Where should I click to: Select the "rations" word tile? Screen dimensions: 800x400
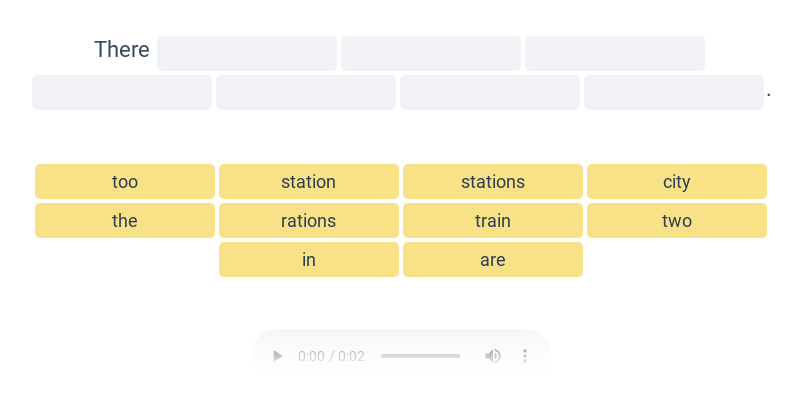click(309, 220)
